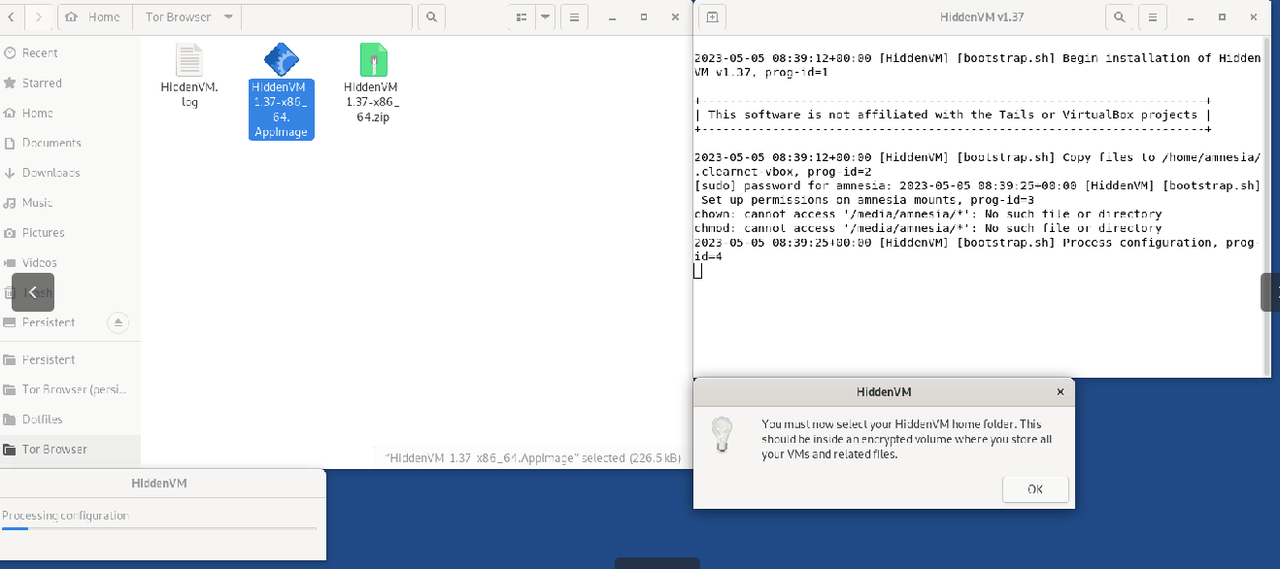The height and width of the screenshot is (569, 1280).
Task: Search files in the file manager
Action: pyautogui.click(x=431, y=17)
